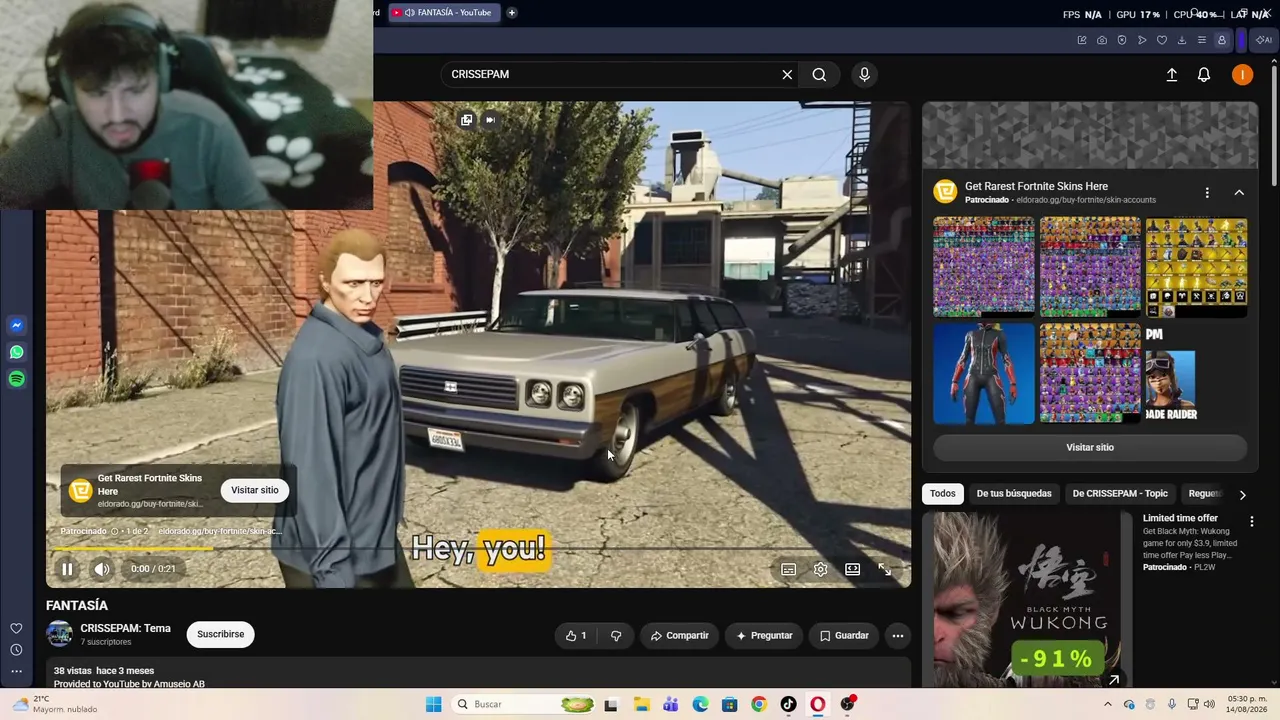The height and width of the screenshot is (720, 1280).
Task: Open the YouTube create upload icon
Action: coord(1172,75)
